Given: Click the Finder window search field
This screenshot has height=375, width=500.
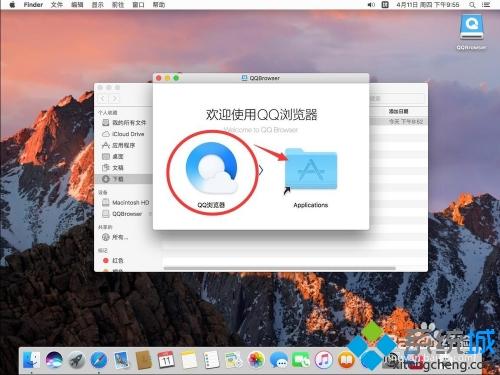Looking at the screenshot, I should (x=397, y=98).
